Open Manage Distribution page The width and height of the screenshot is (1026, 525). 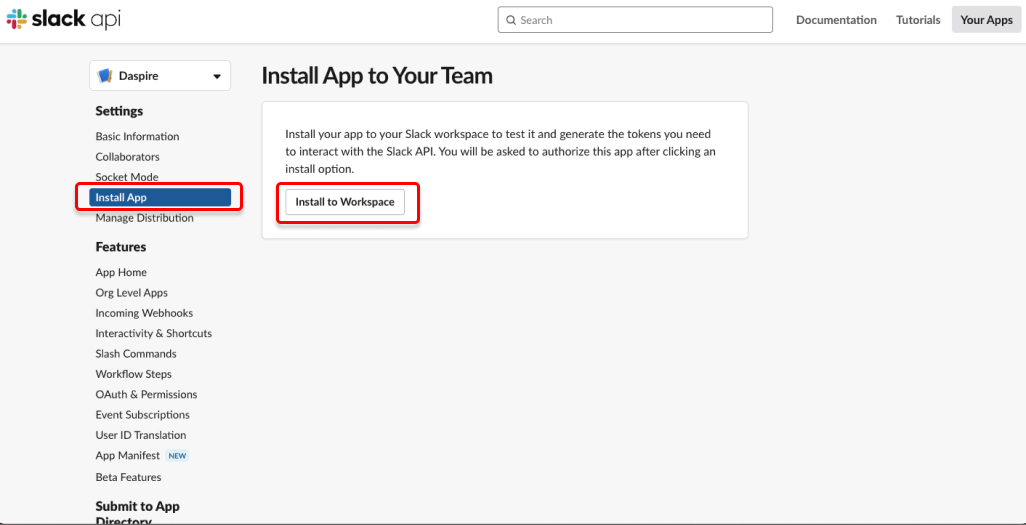[145, 218]
